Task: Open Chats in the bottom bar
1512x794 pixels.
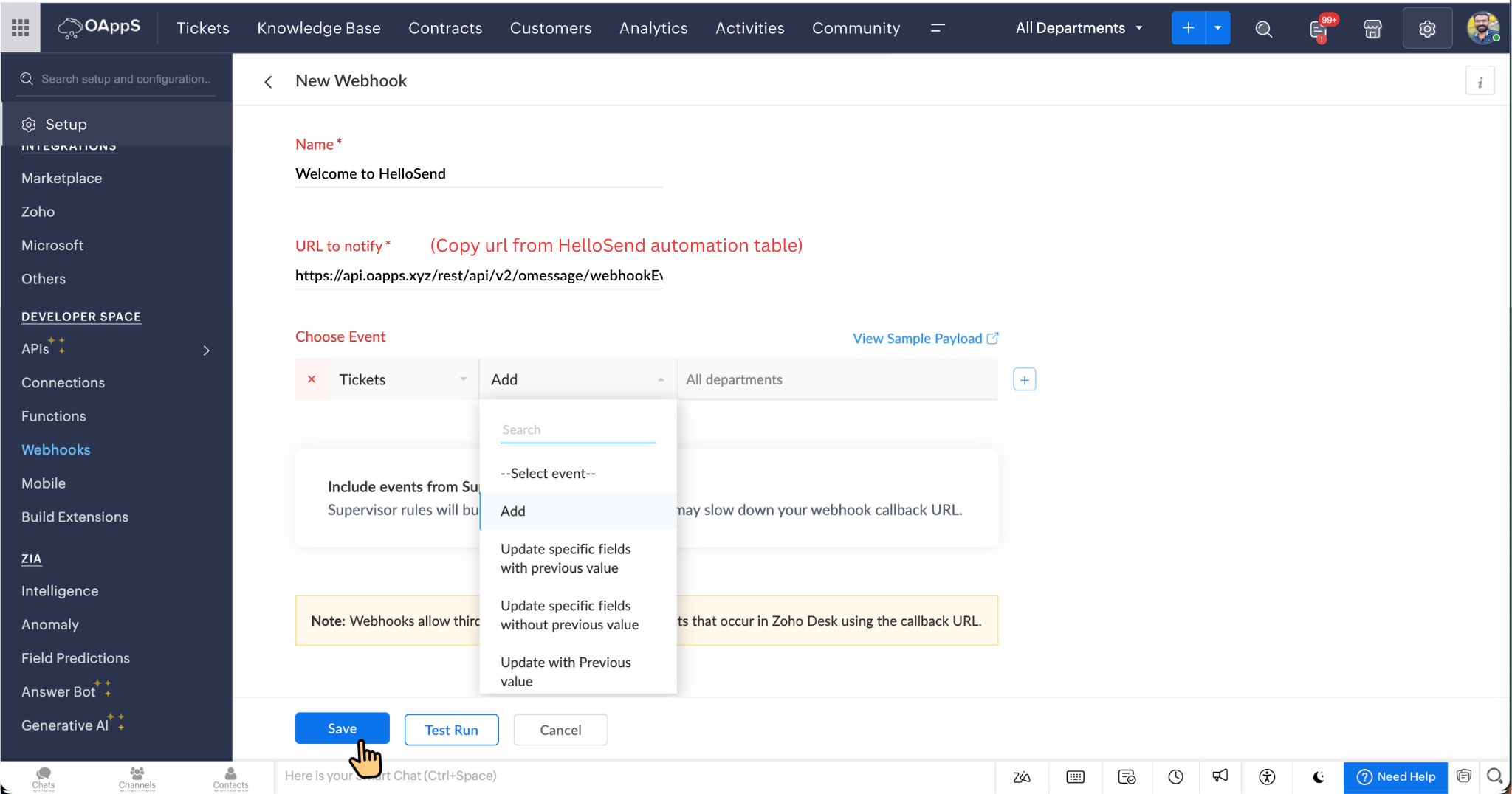Action: 44,778
